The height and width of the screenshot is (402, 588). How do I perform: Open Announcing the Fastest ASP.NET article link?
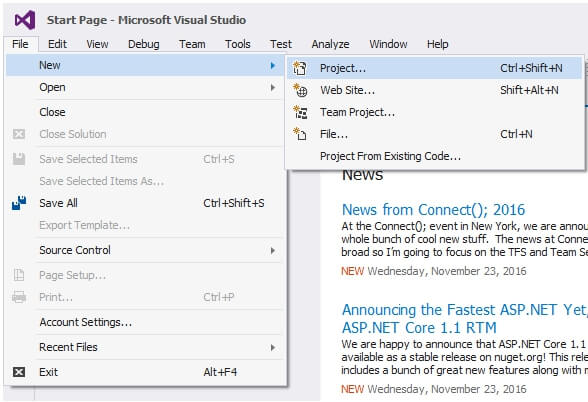tap(464, 319)
